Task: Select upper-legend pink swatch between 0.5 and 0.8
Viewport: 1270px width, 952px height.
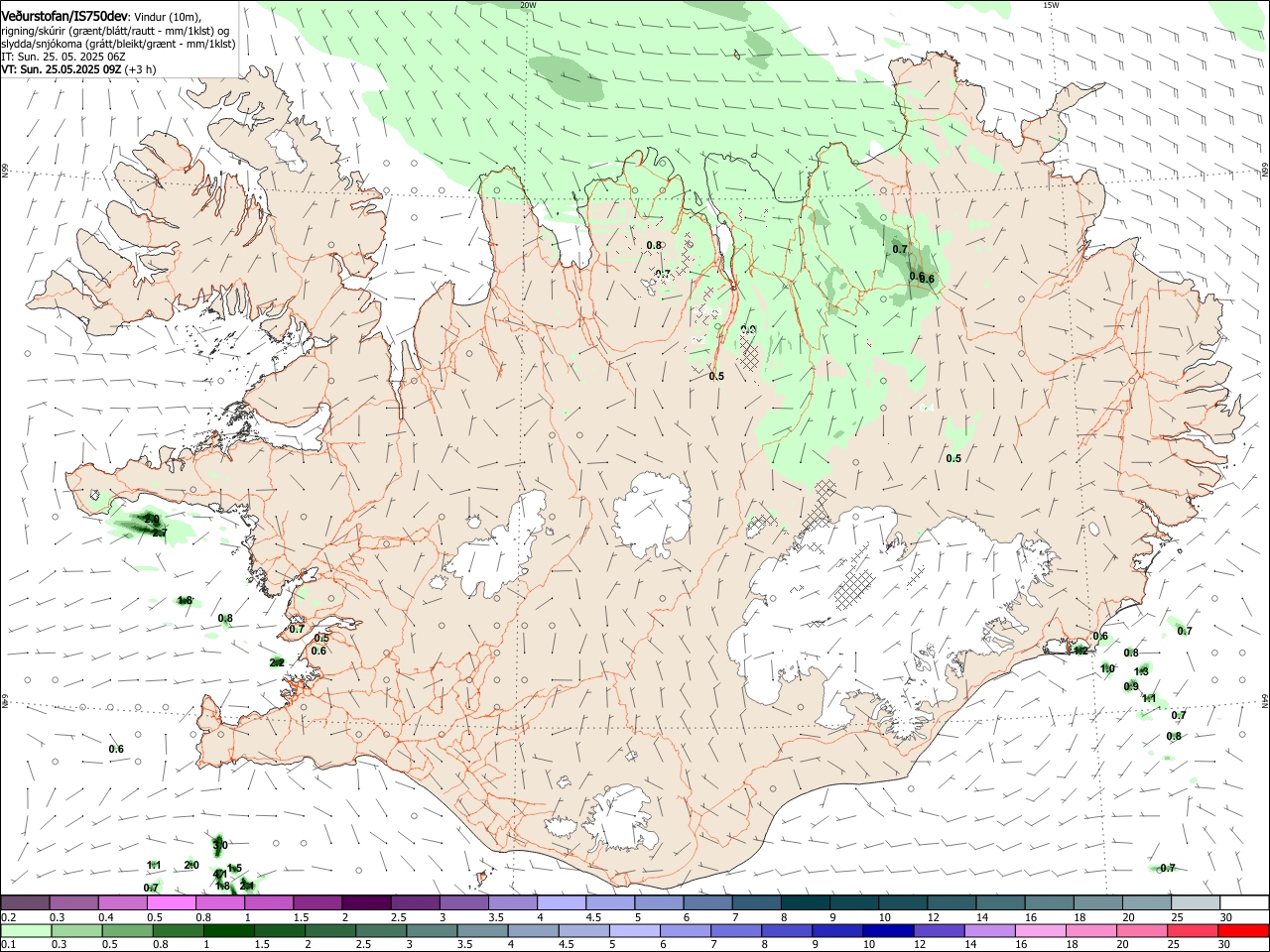Action: click(172, 902)
